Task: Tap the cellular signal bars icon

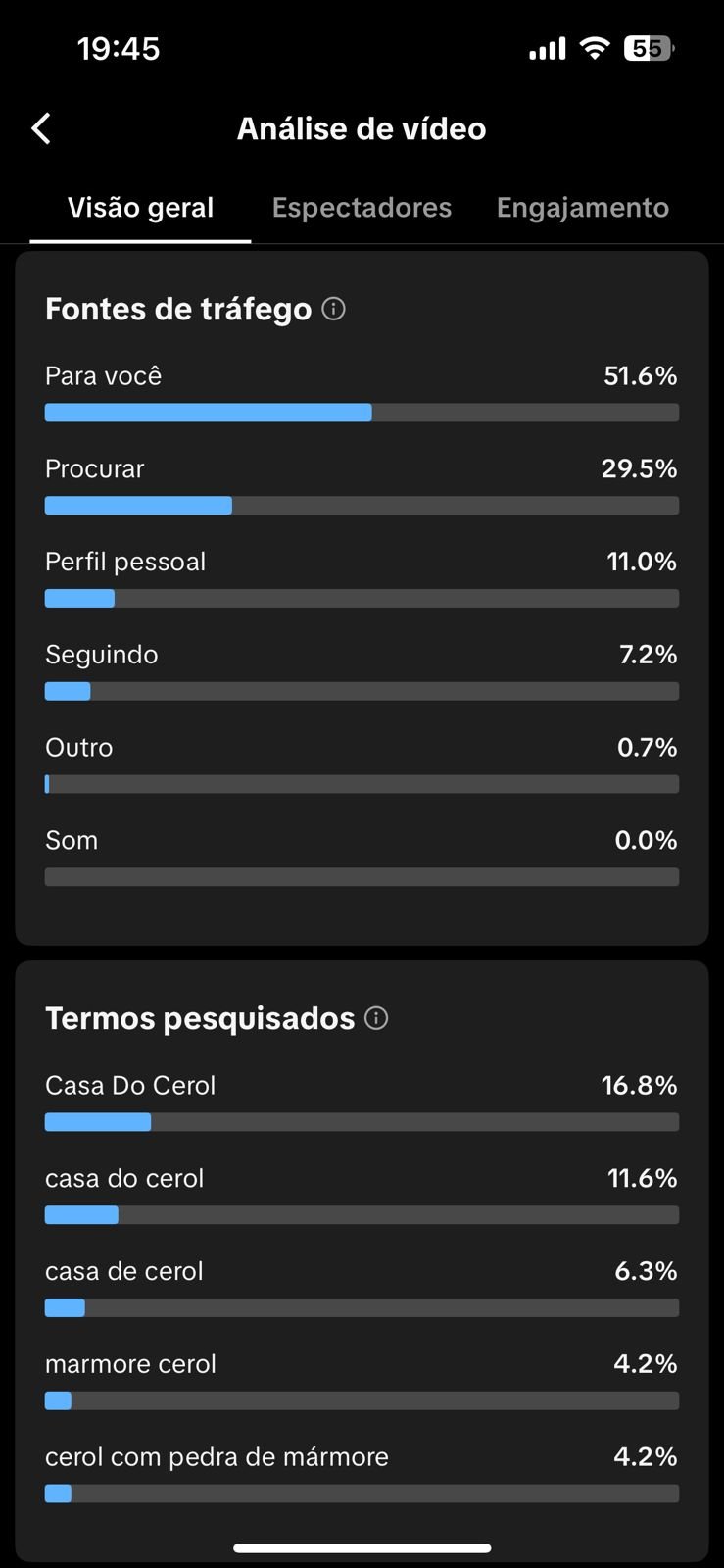Action: tap(547, 49)
